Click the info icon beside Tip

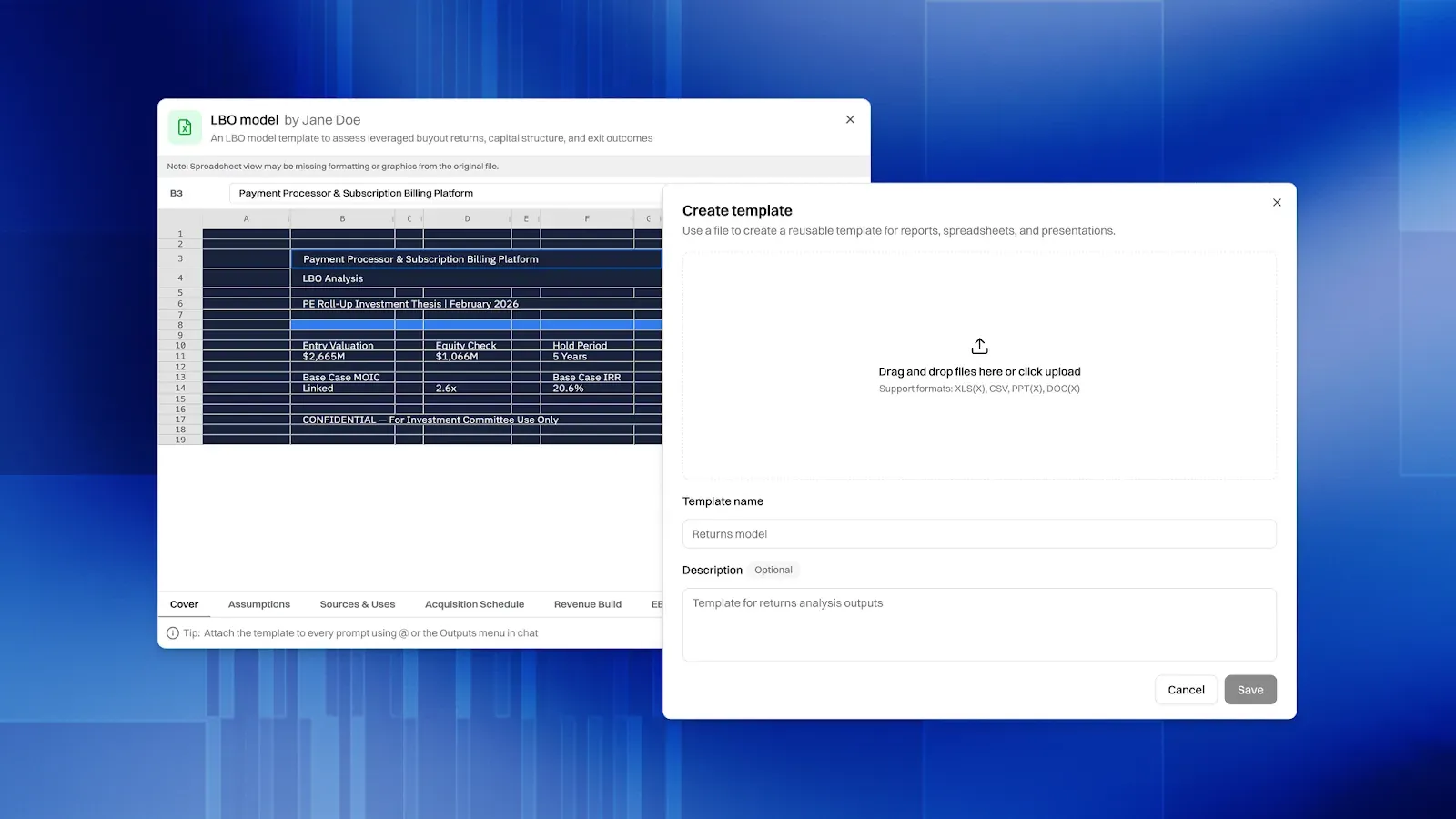pyautogui.click(x=173, y=633)
